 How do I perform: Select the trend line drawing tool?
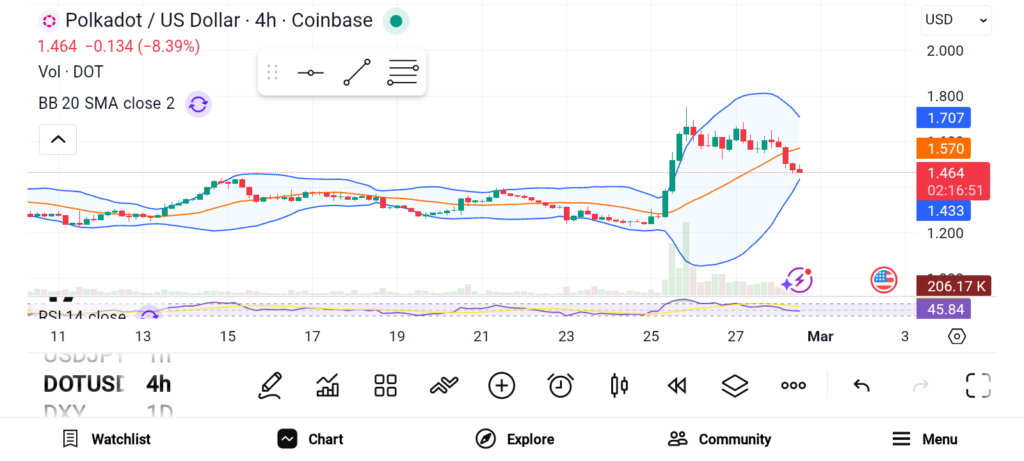tap(357, 72)
